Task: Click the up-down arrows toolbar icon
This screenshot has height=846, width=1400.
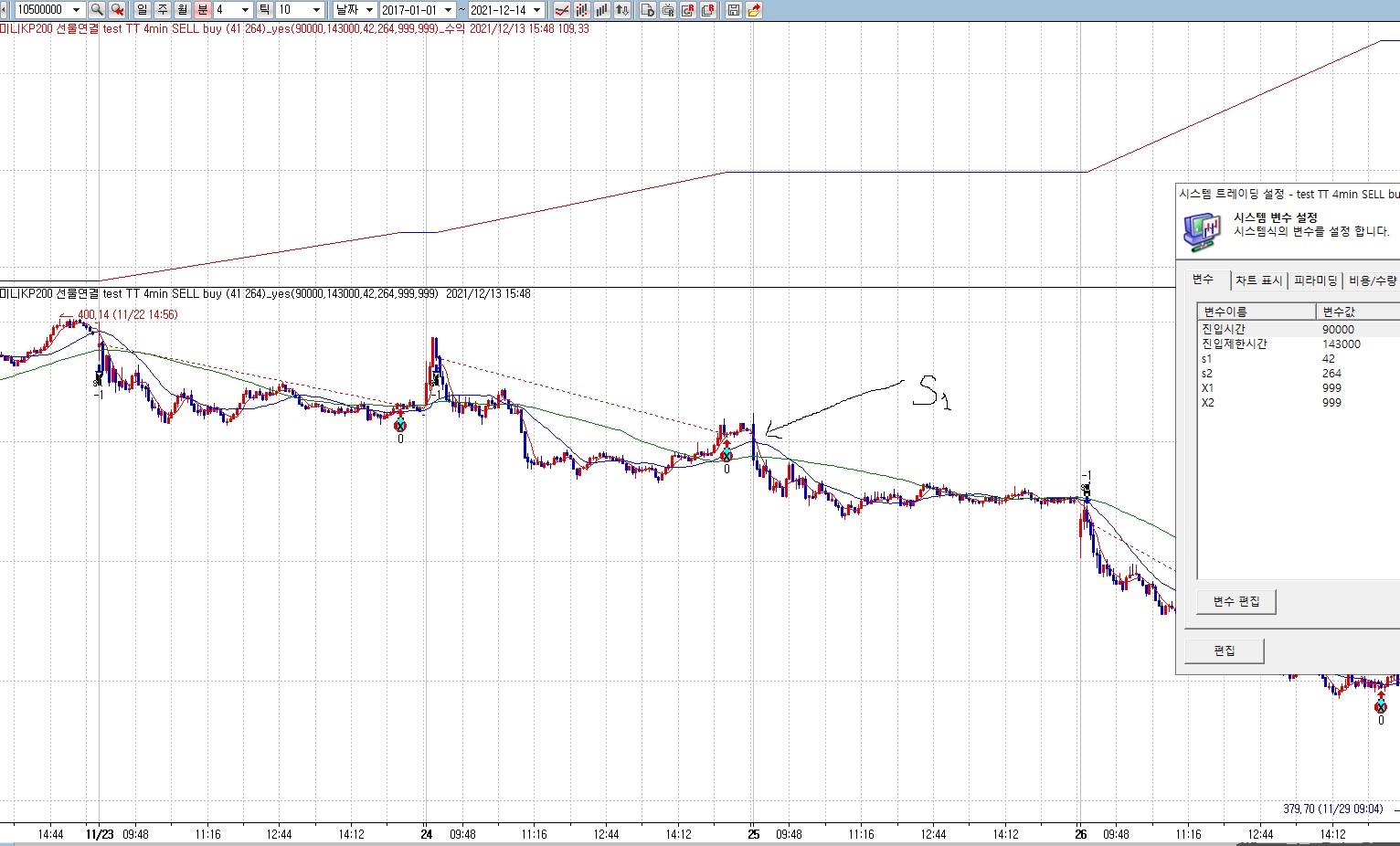Action: [622, 10]
